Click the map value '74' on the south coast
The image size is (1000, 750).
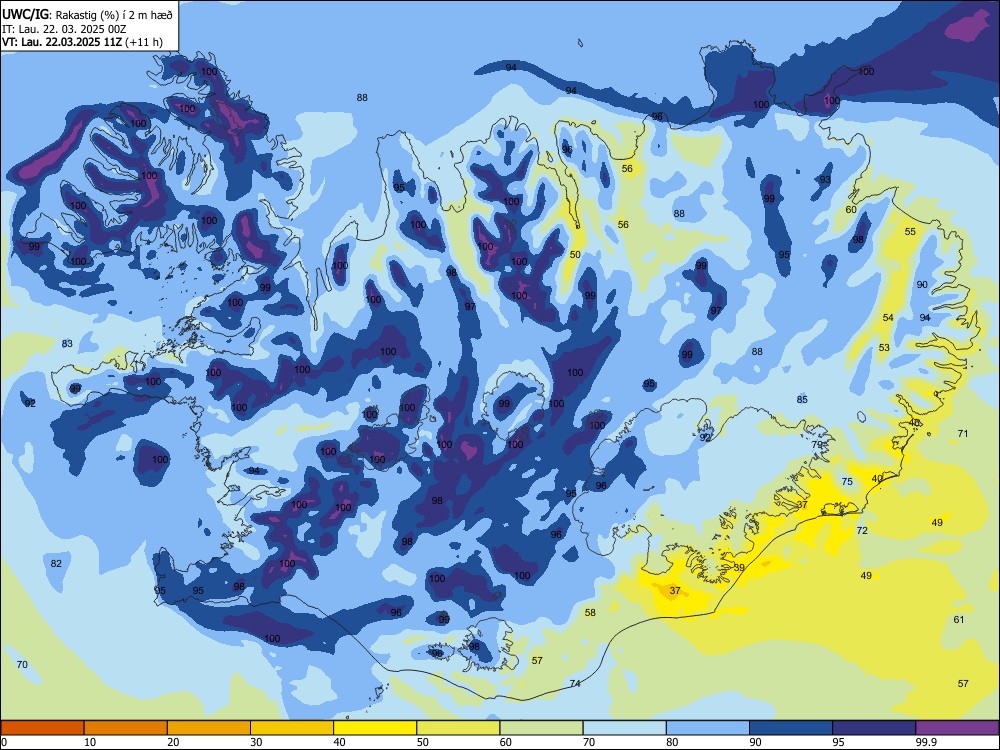pos(575,683)
